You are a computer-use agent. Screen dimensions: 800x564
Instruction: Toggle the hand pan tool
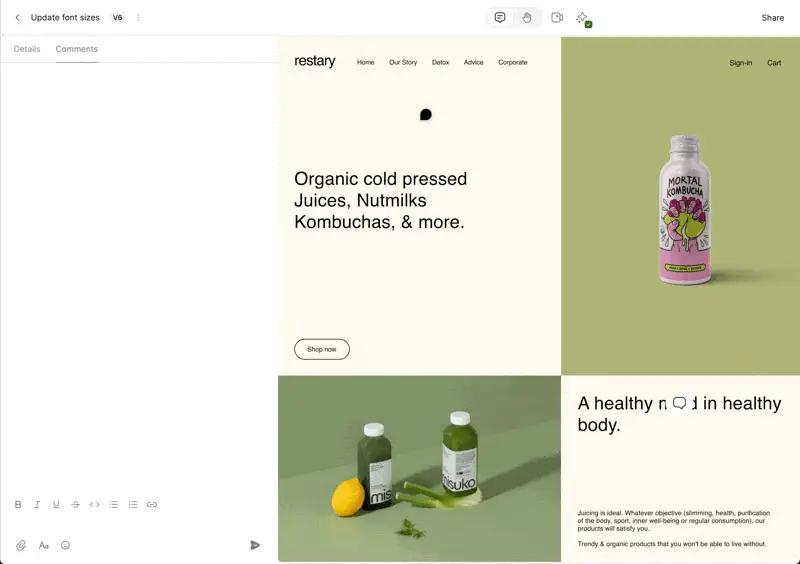(x=527, y=18)
